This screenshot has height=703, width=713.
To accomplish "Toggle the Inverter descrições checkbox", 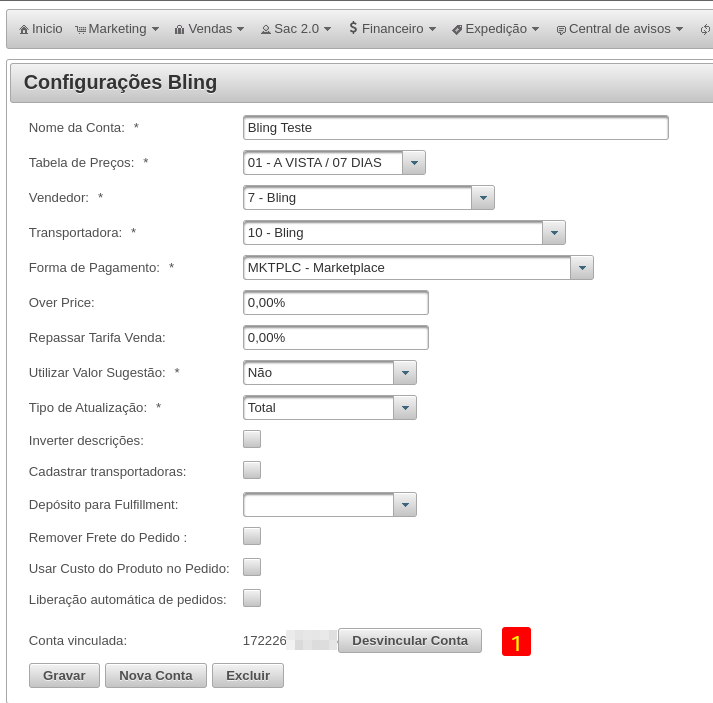I will pos(252,439).
